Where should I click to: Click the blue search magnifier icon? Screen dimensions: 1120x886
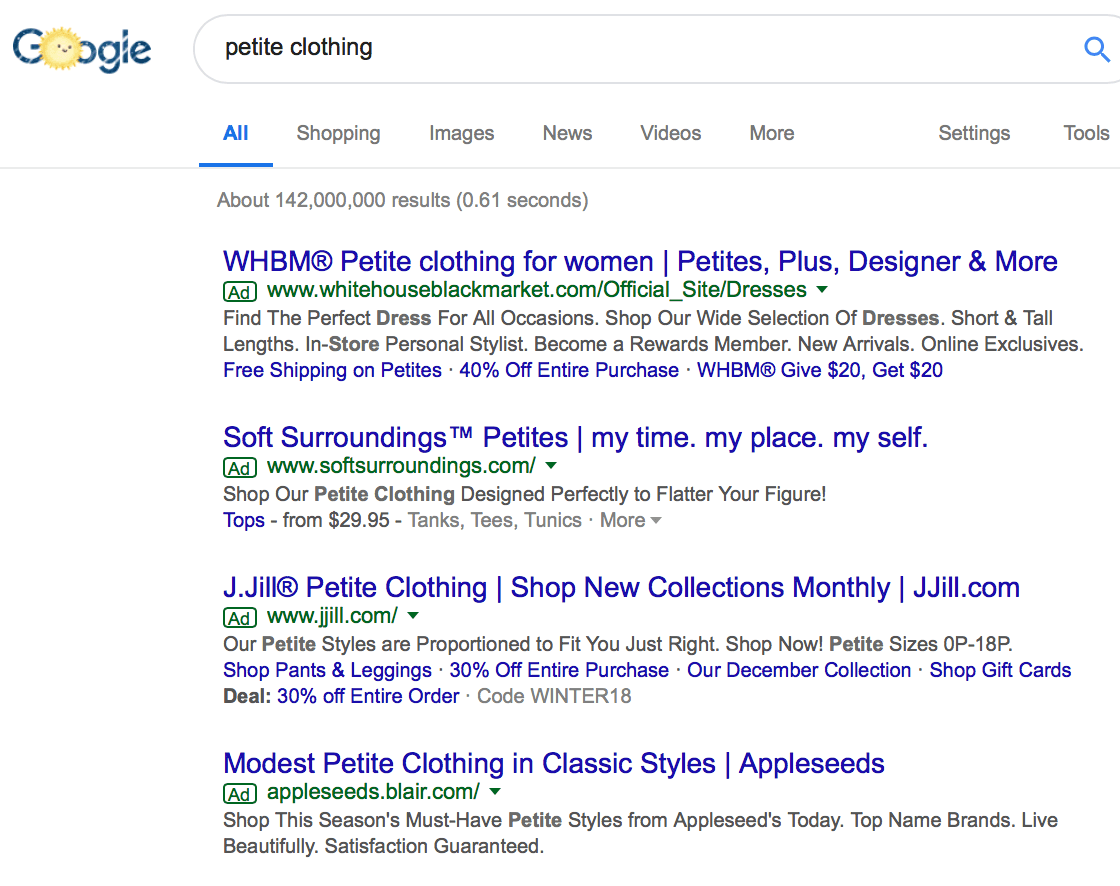(1096, 49)
